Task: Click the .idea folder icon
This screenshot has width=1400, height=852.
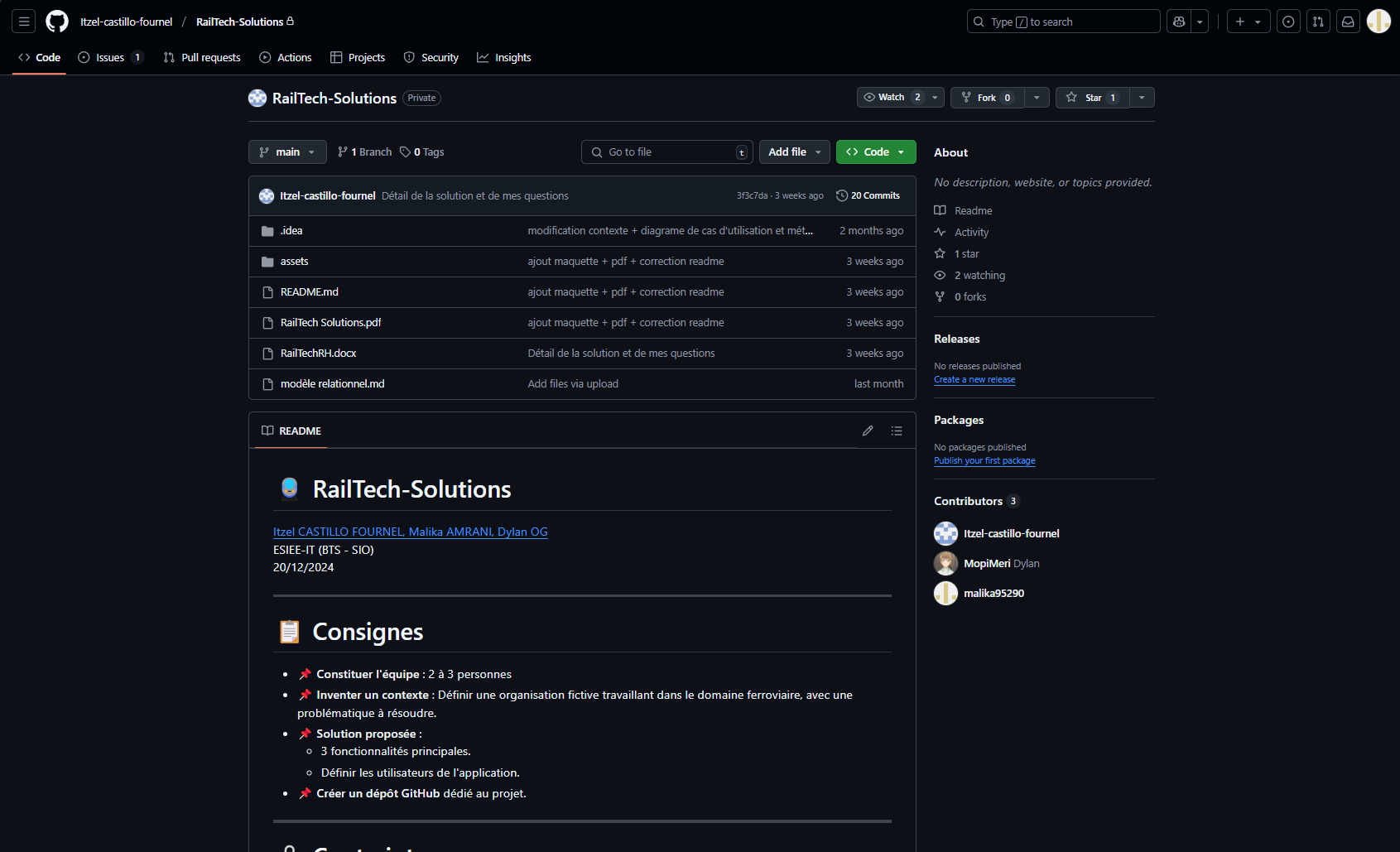Action: click(267, 231)
